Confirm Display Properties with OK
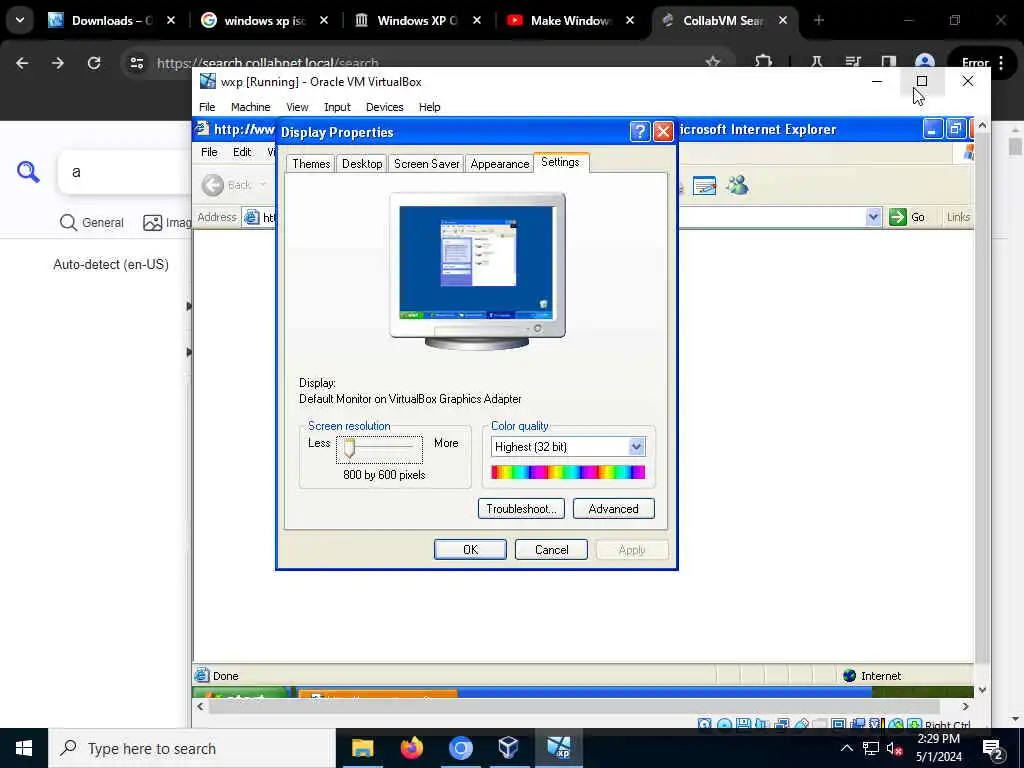Screen dimensions: 1024x768 [470, 550]
